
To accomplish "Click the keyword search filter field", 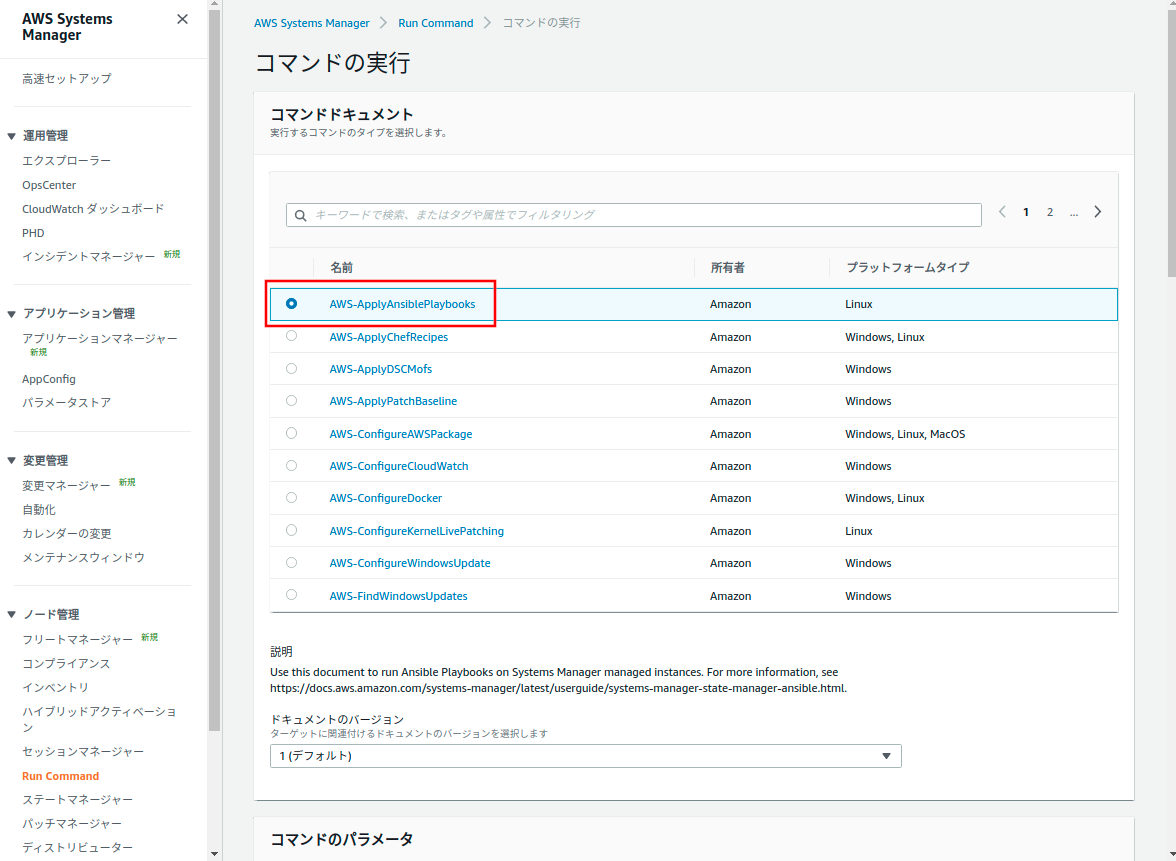I will point(640,215).
